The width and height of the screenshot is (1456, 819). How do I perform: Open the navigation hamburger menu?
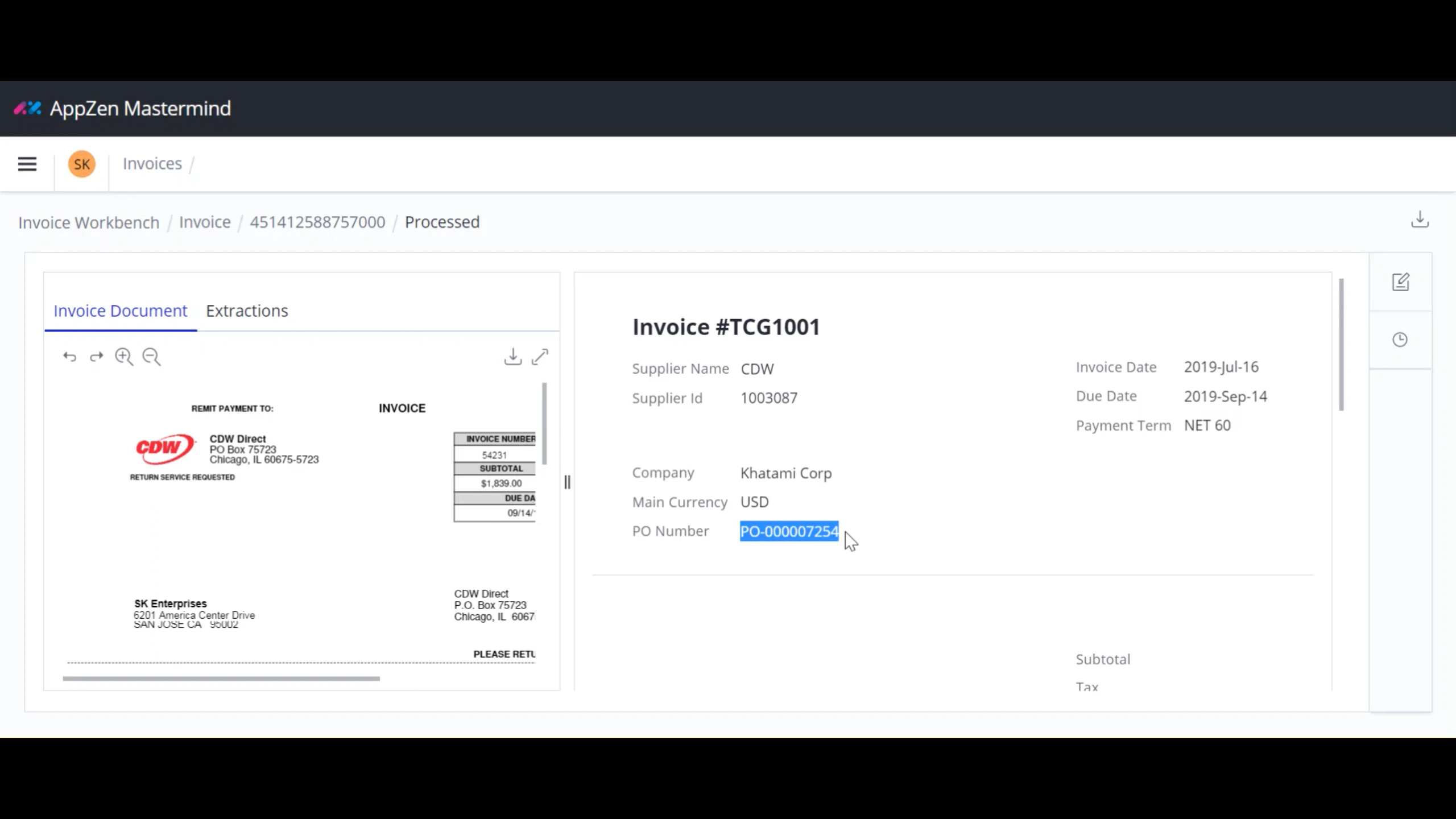[27, 164]
